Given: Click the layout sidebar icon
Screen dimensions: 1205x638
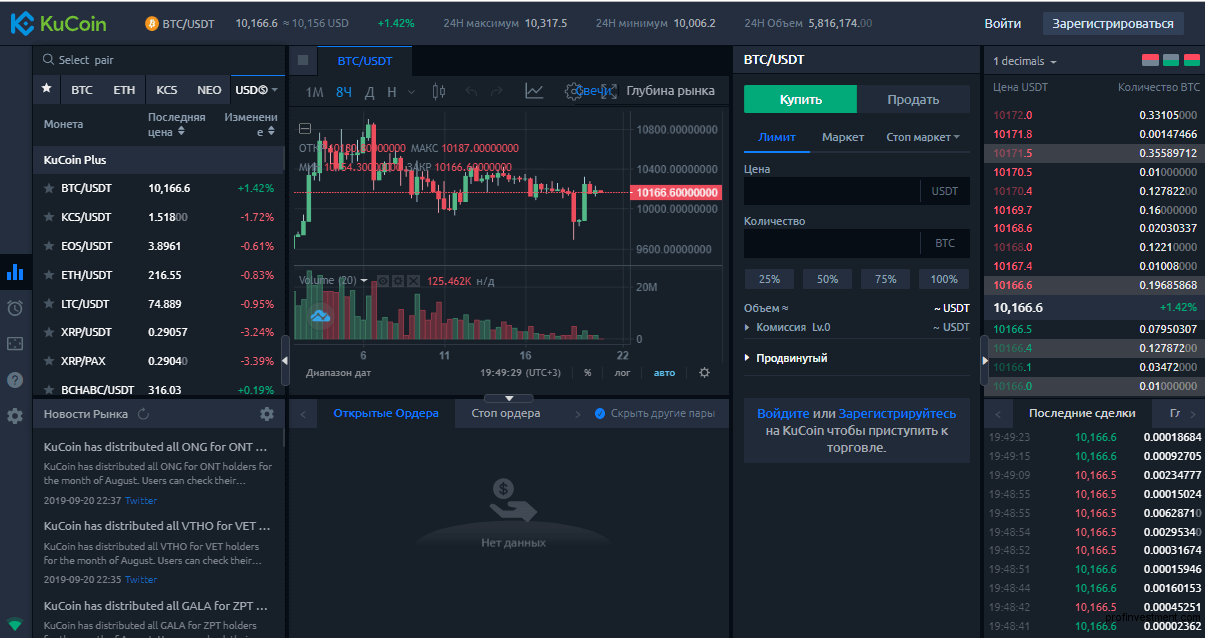Looking at the screenshot, I should (15, 344).
